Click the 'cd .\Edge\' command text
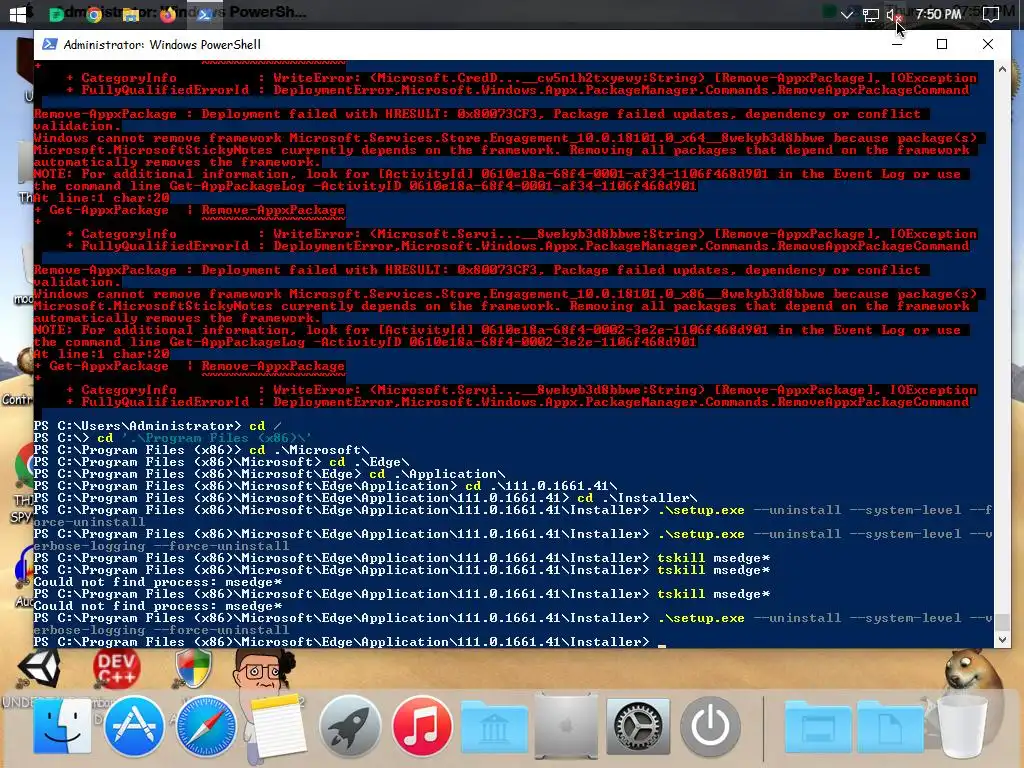 [369, 462]
